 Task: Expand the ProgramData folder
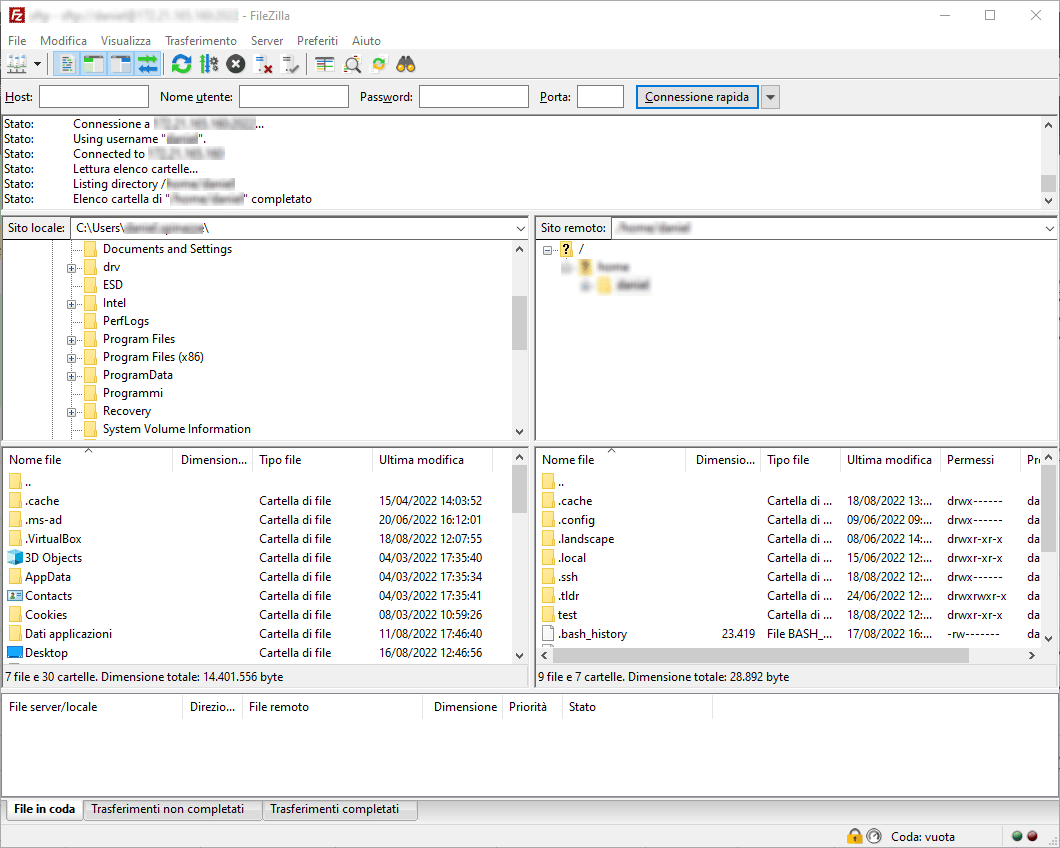(71, 376)
